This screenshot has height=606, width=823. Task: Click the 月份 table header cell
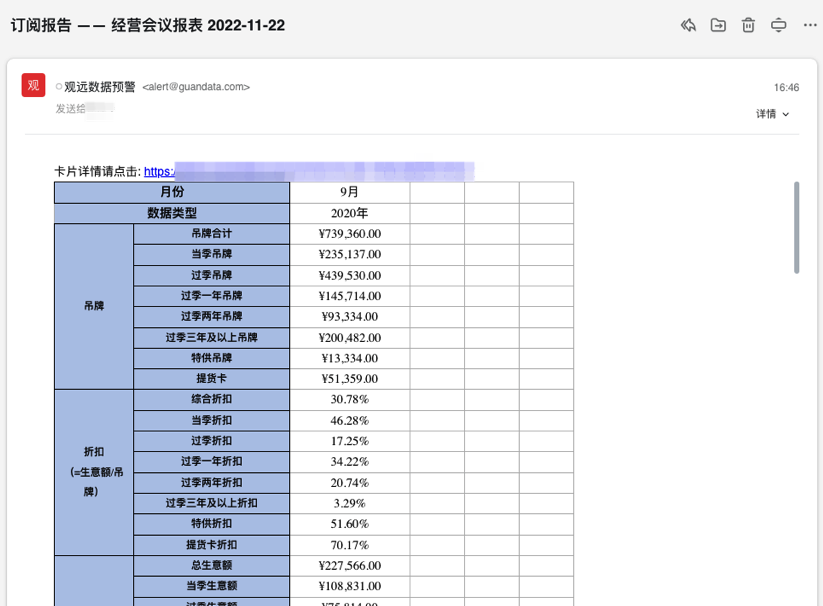[x=172, y=192]
